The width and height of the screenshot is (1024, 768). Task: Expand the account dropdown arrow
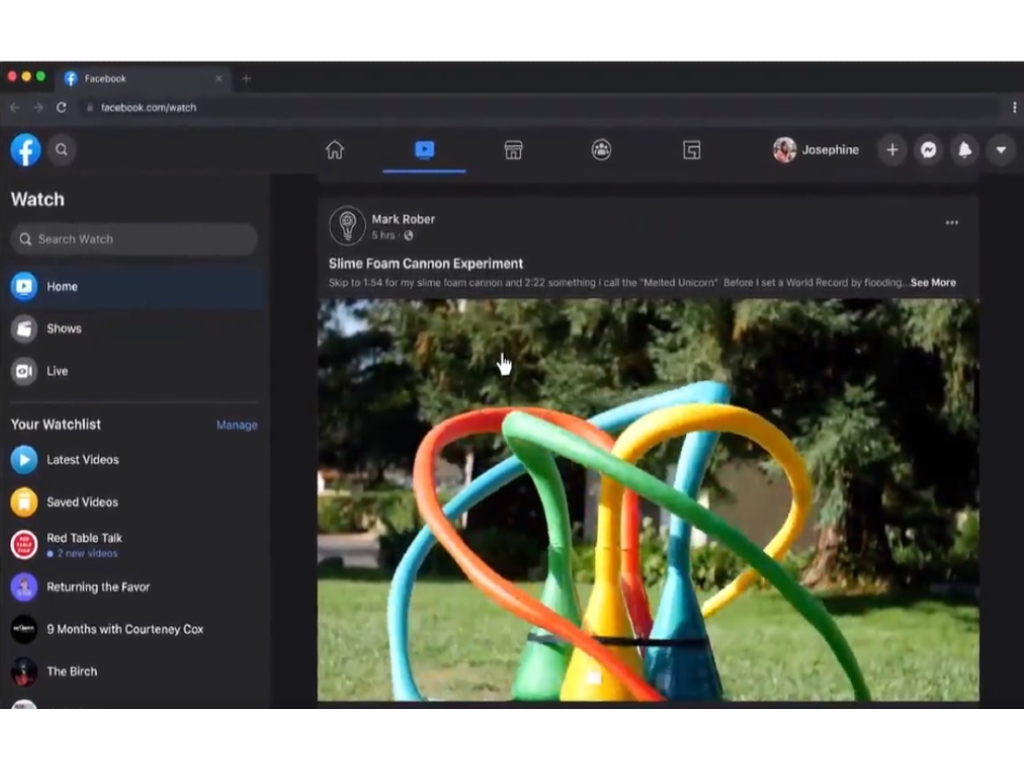pos(1000,150)
